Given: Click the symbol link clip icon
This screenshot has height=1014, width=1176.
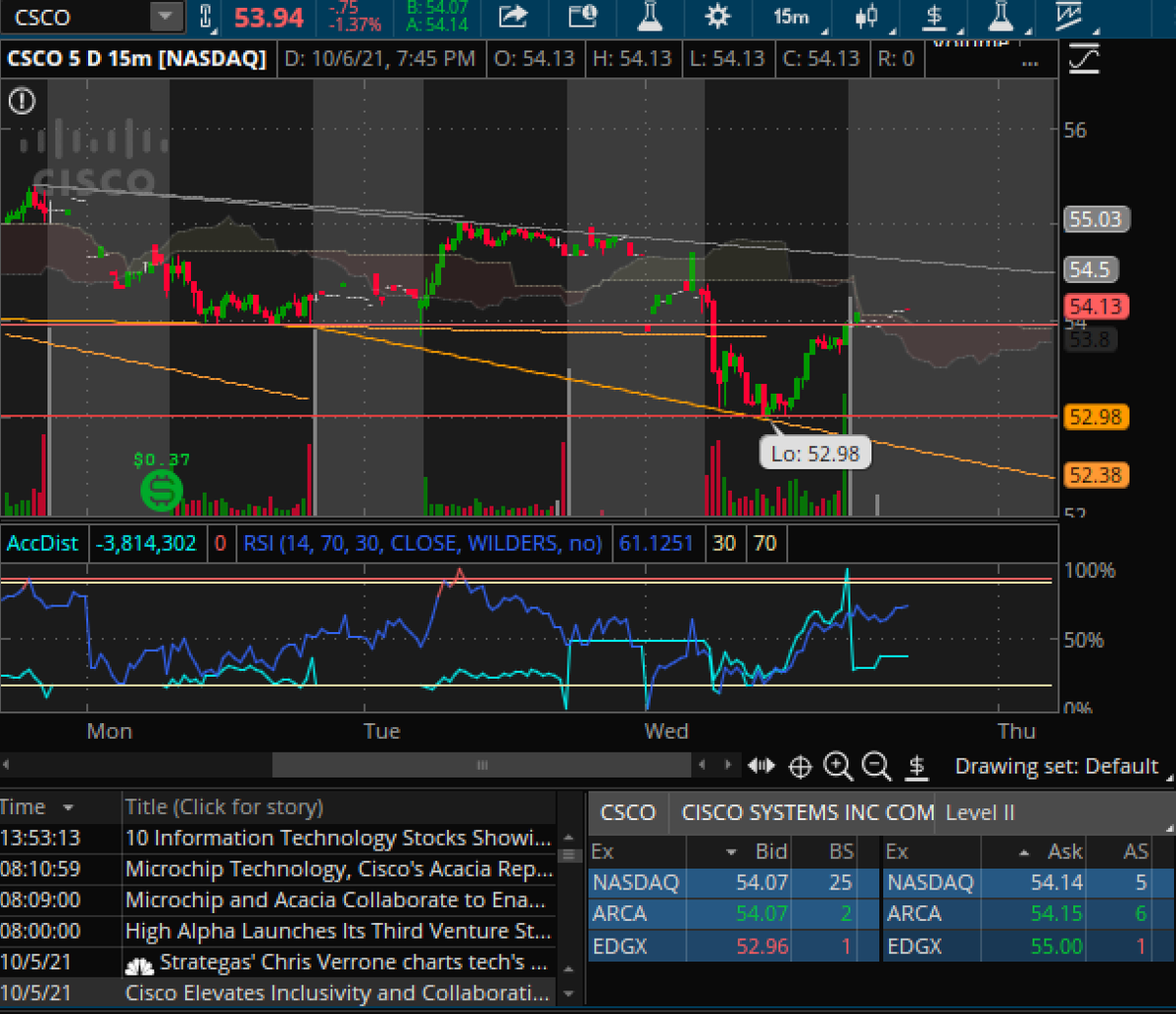Looking at the screenshot, I should coord(204,17).
